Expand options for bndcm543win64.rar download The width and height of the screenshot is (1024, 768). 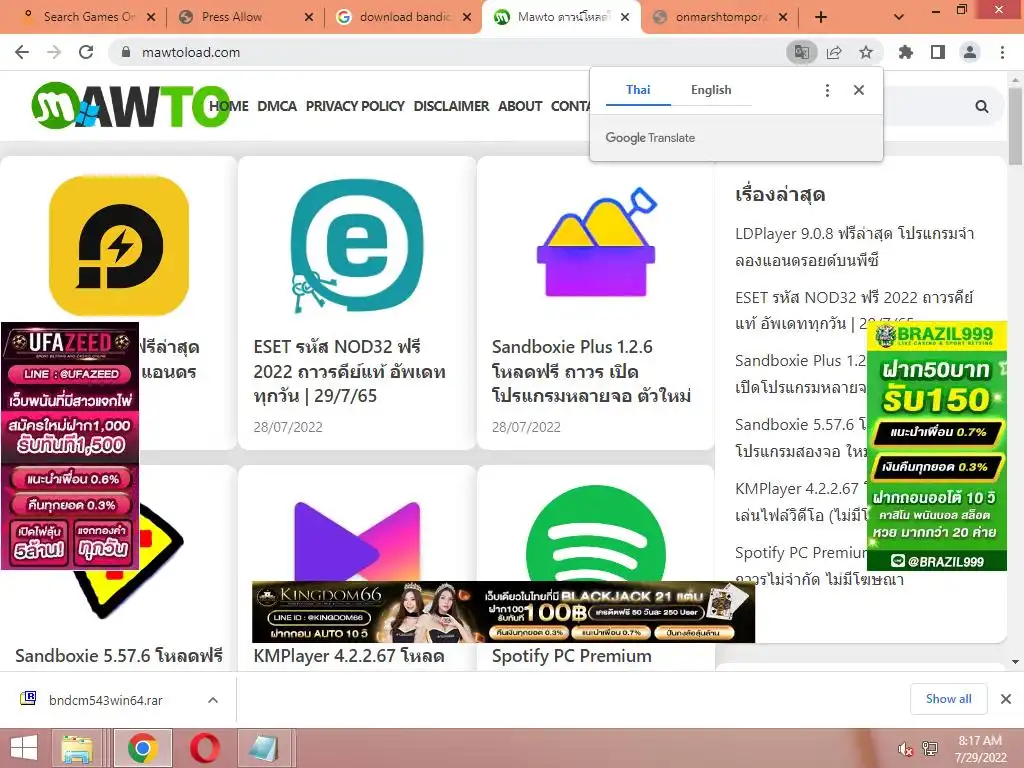pyautogui.click(x=213, y=700)
